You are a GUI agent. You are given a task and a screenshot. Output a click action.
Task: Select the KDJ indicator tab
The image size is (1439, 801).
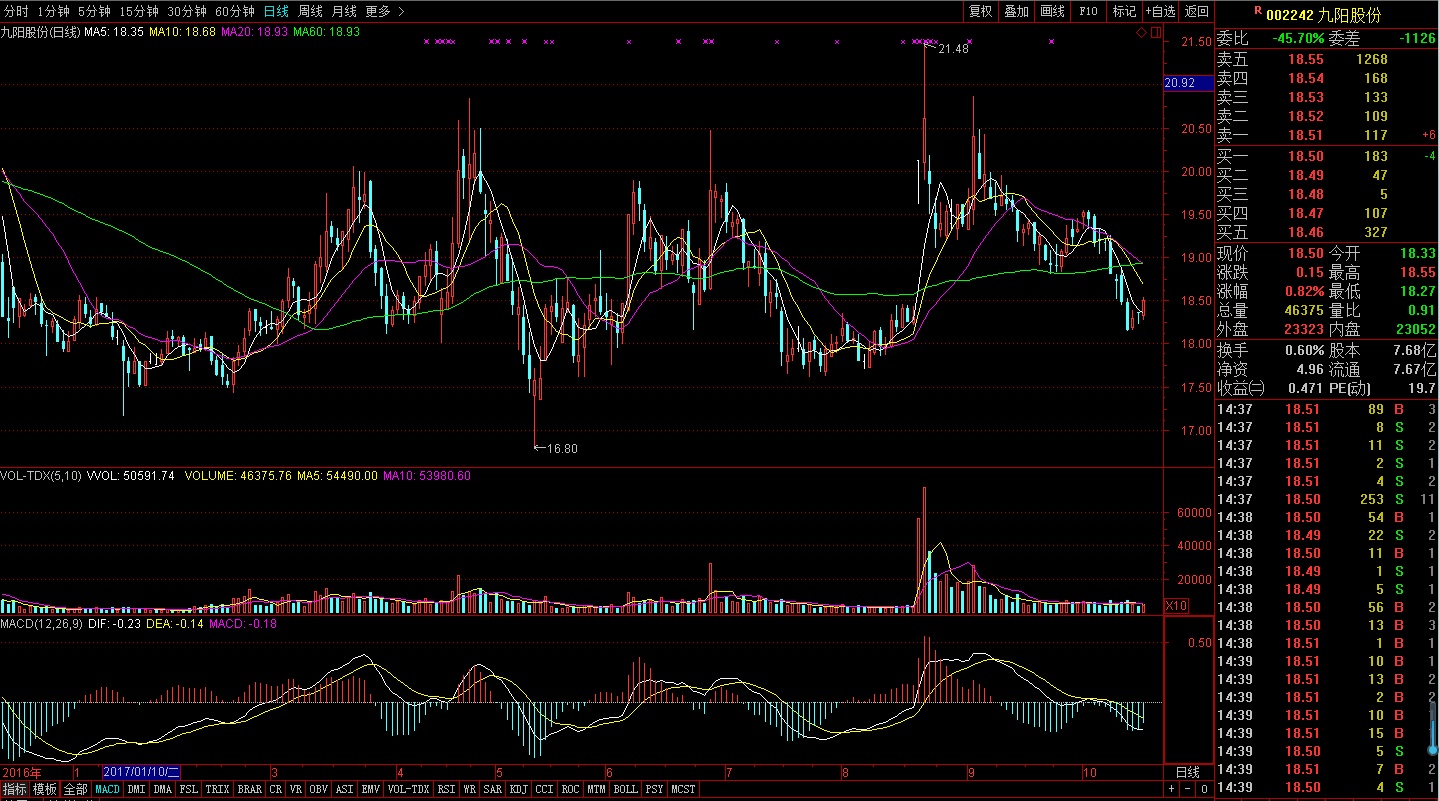(518, 789)
